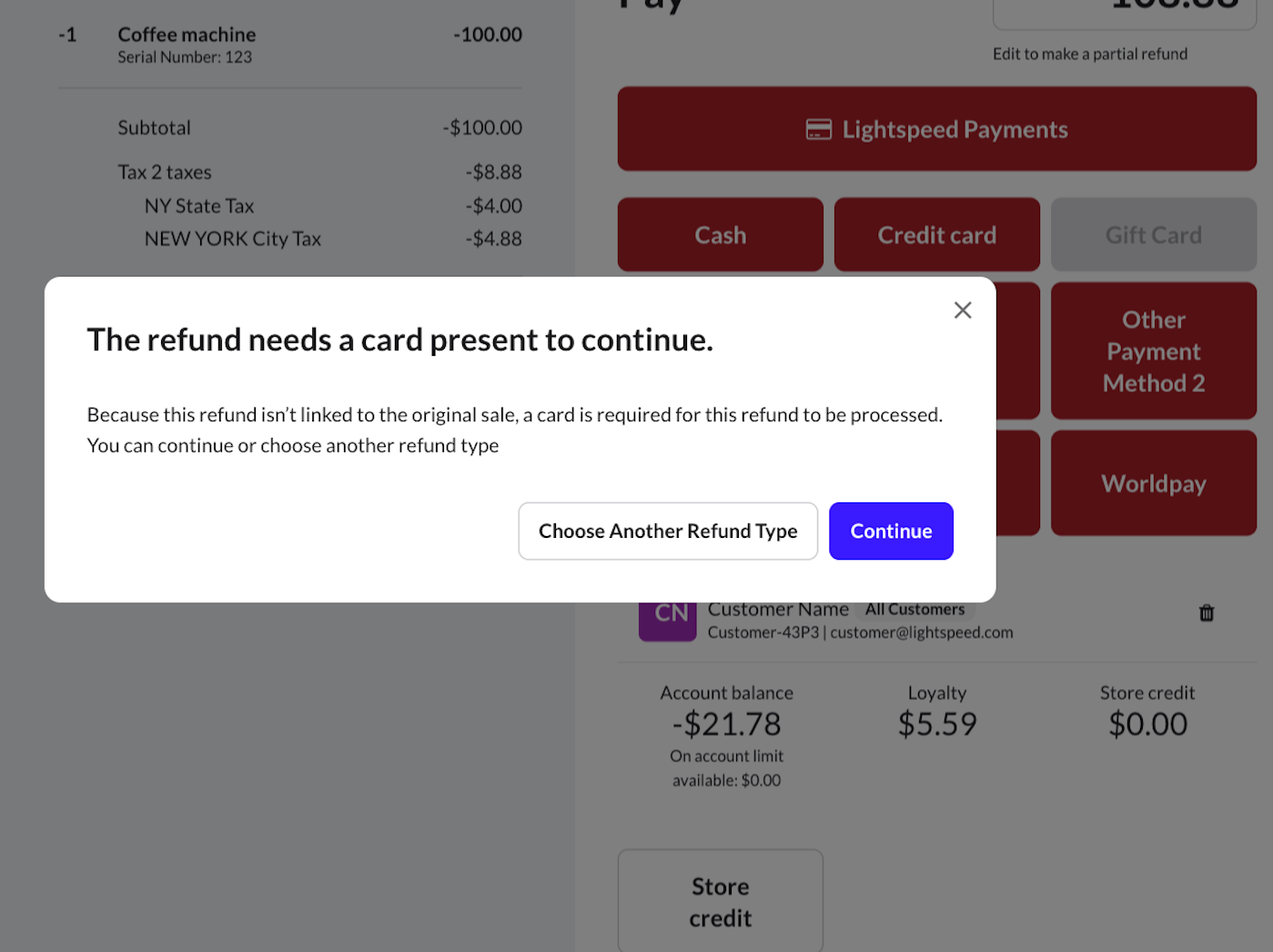Viewport: 1273px width, 952px height.
Task: Close the refund dialog with the X
Action: click(963, 310)
